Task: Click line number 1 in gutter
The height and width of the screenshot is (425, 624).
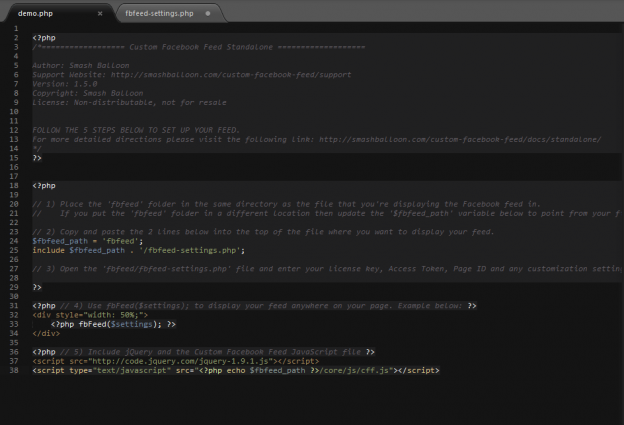Action: tap(16, 28)
